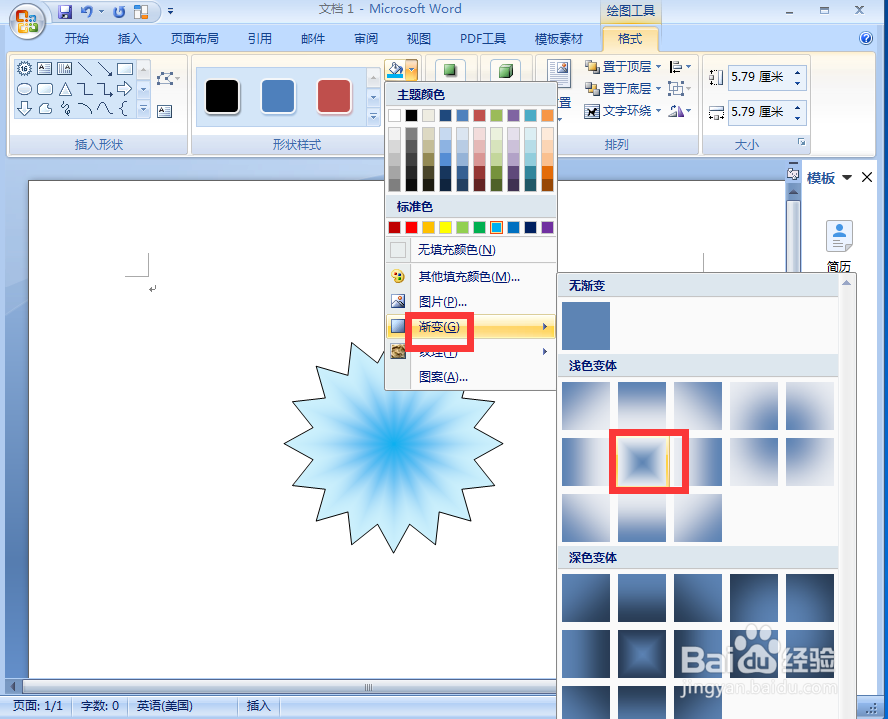This screenshot has height=719, width=888.
Task: Click Bring to Front button 置于顶层
Action: point(618,67)
